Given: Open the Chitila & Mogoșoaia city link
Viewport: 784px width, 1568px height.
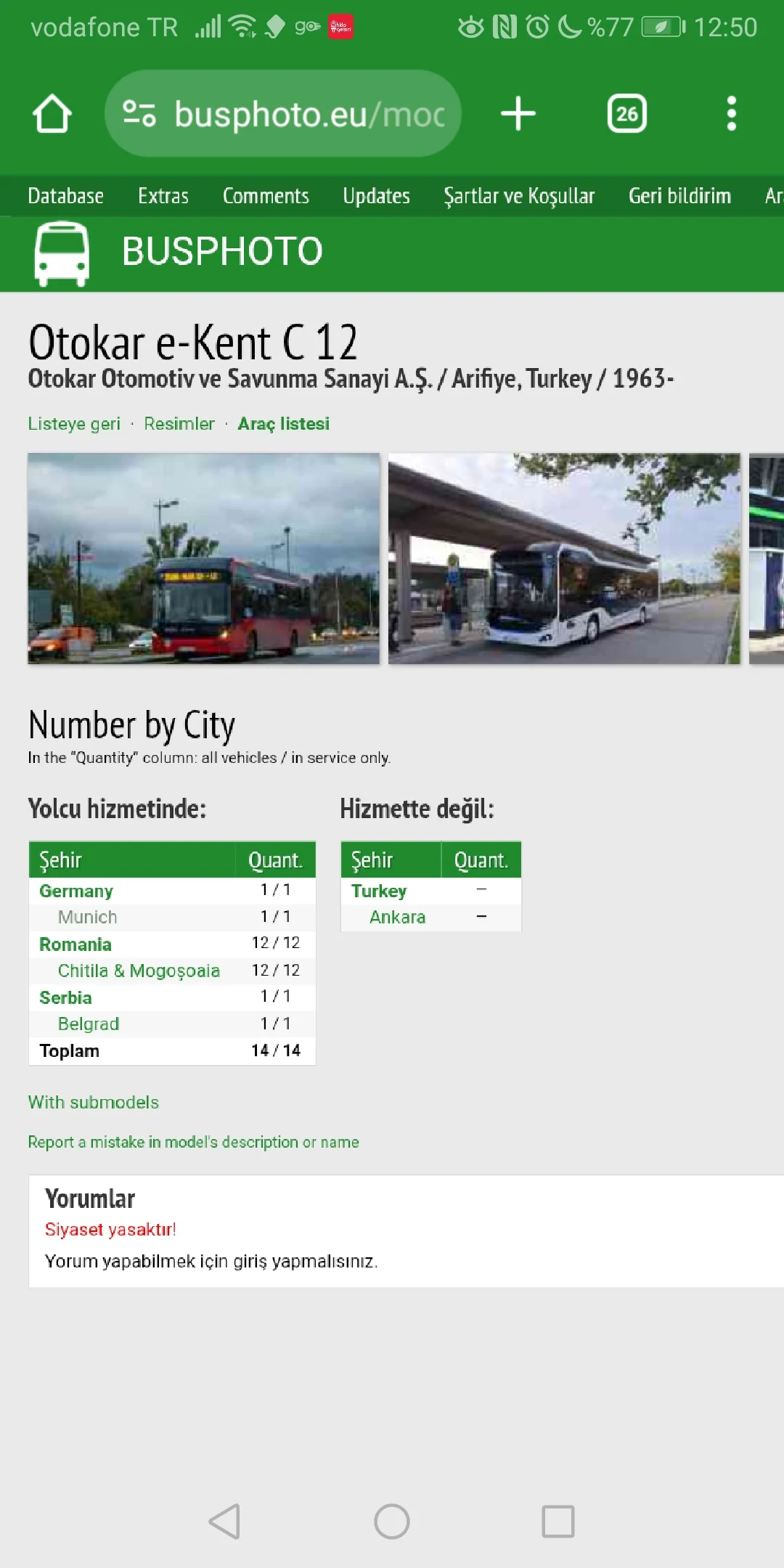Looking at the screenshot, I should (139, 971).
